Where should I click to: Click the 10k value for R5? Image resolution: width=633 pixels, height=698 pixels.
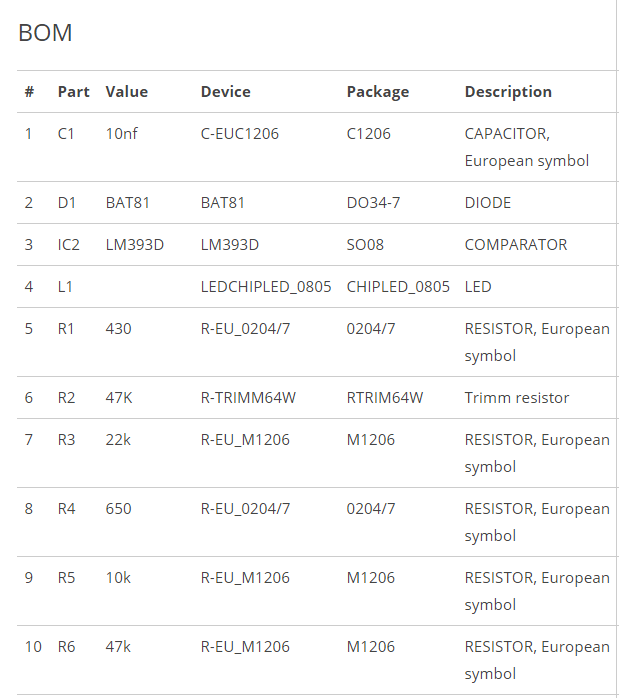pyautogui.click(x=118, y=578)
